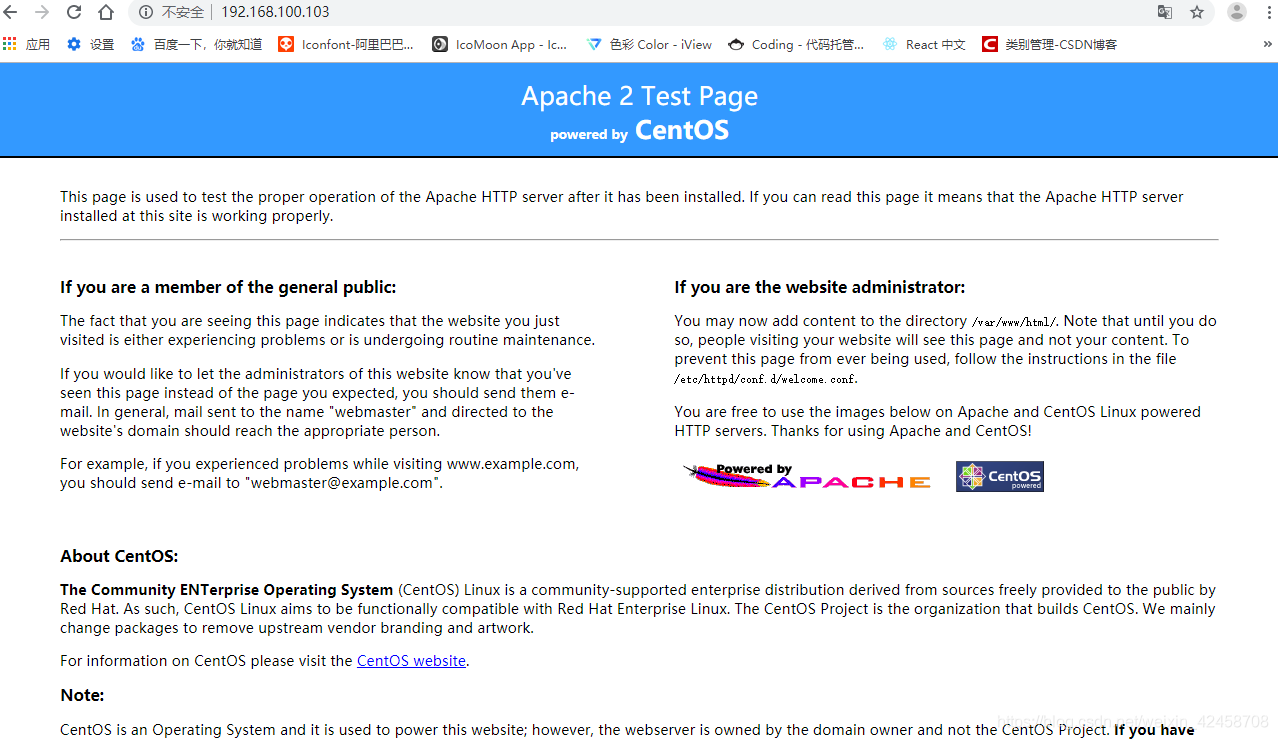Screen dimensions: 1278x740
Task: Open the Apps grid shortcut in bookmarks bar
Action: point(27,44)
